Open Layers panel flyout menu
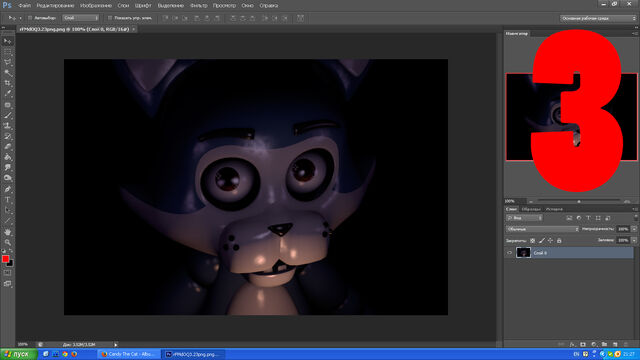Viewport: 640px width, 360px height. click(x=635, y=209)
